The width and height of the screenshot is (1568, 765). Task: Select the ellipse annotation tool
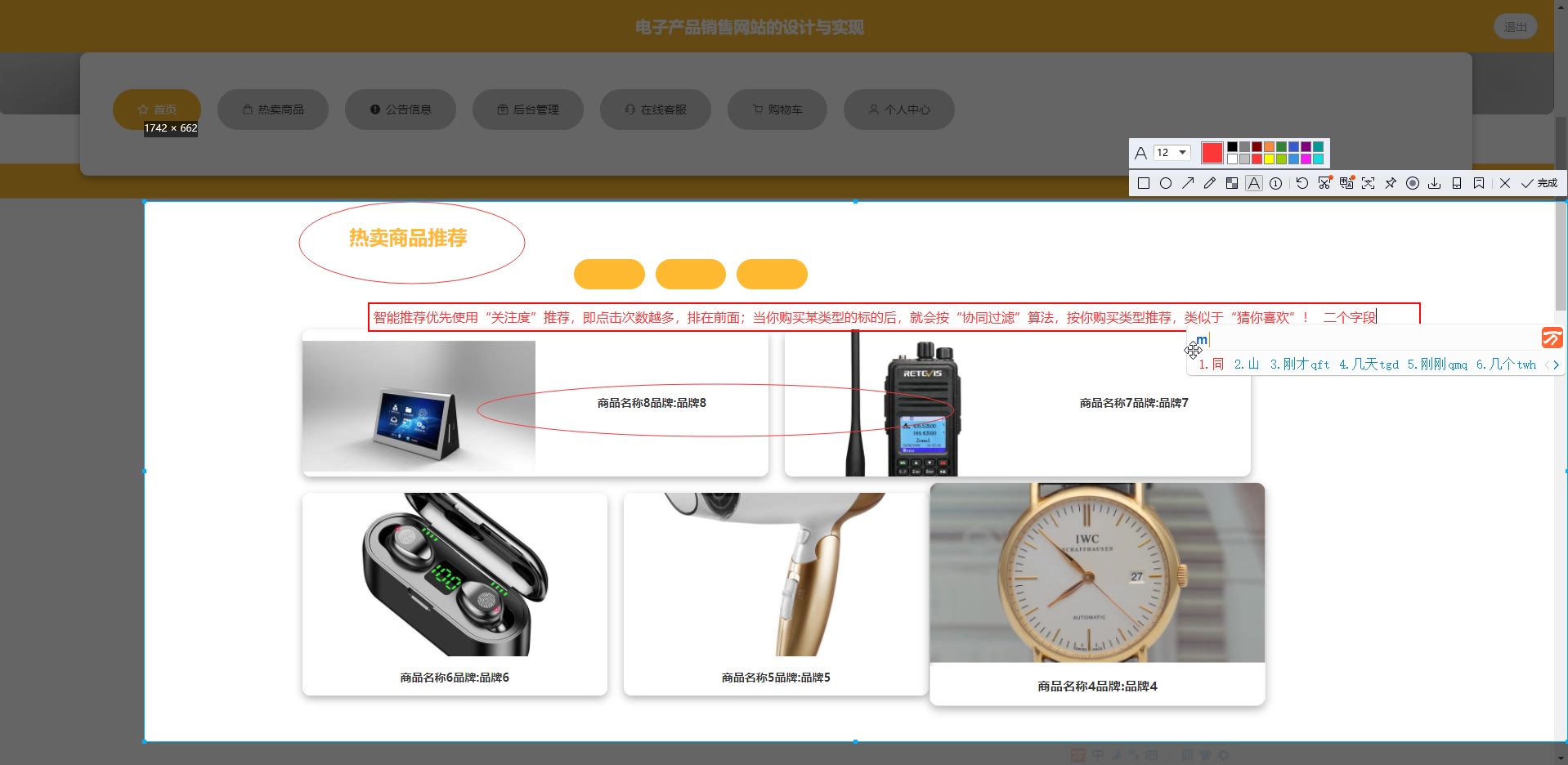pos(1166,183)
